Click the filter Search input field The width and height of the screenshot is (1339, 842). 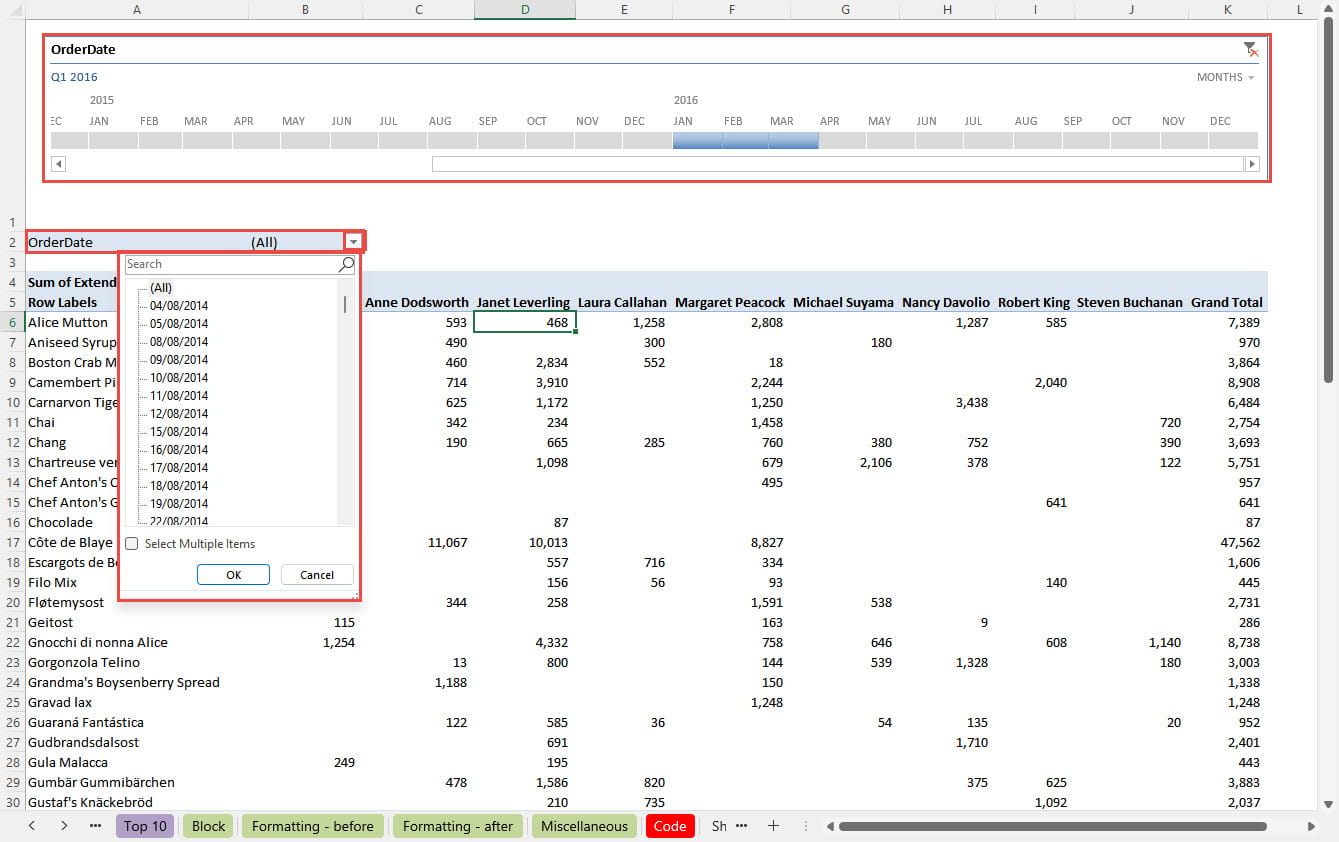tap(230, 265)
